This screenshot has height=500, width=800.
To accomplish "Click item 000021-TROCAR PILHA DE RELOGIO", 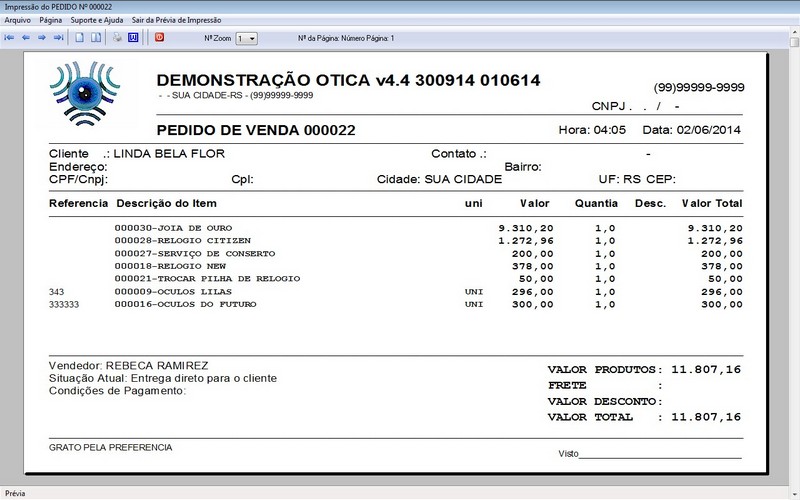I will coord(207,279).
